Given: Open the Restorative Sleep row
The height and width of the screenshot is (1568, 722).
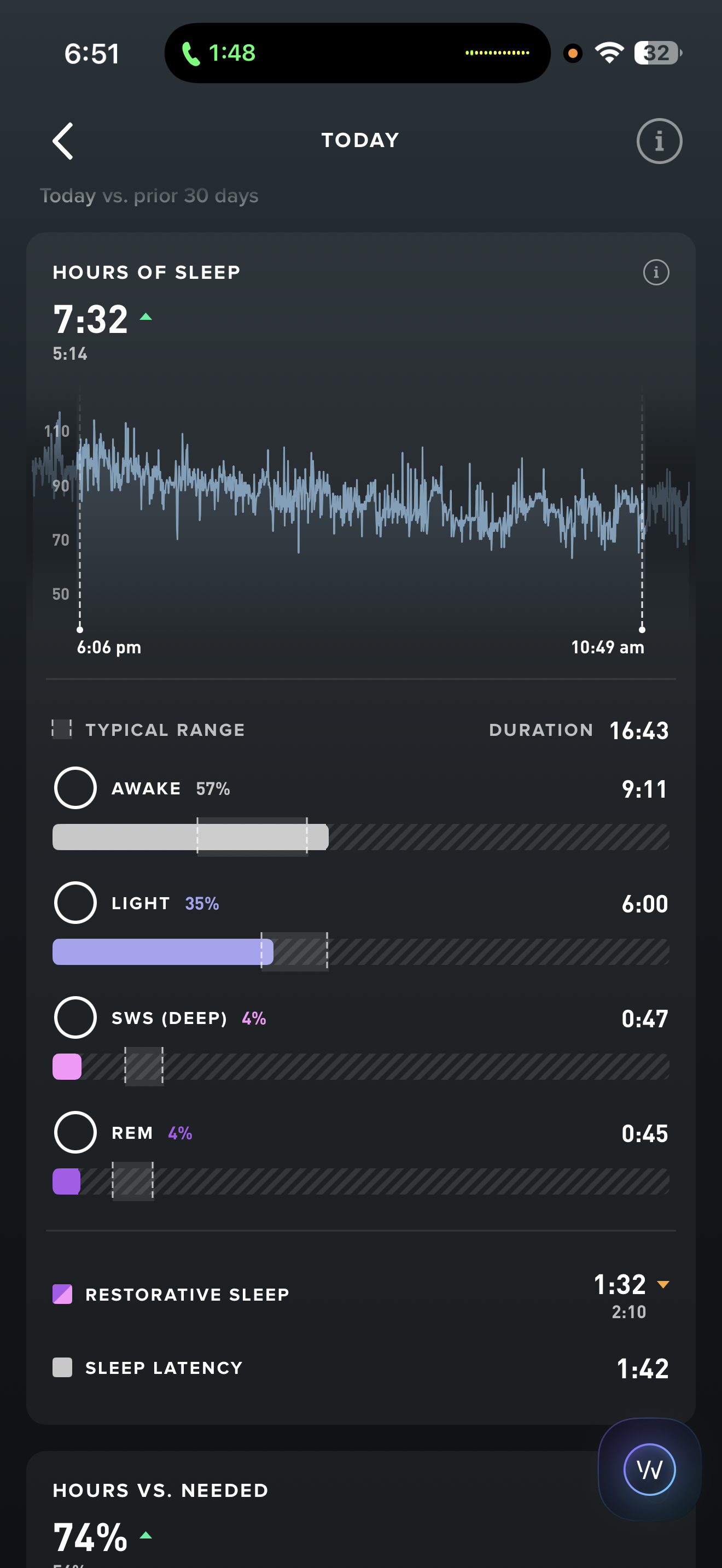Looking at the screenshot, I should (188, 1295).
